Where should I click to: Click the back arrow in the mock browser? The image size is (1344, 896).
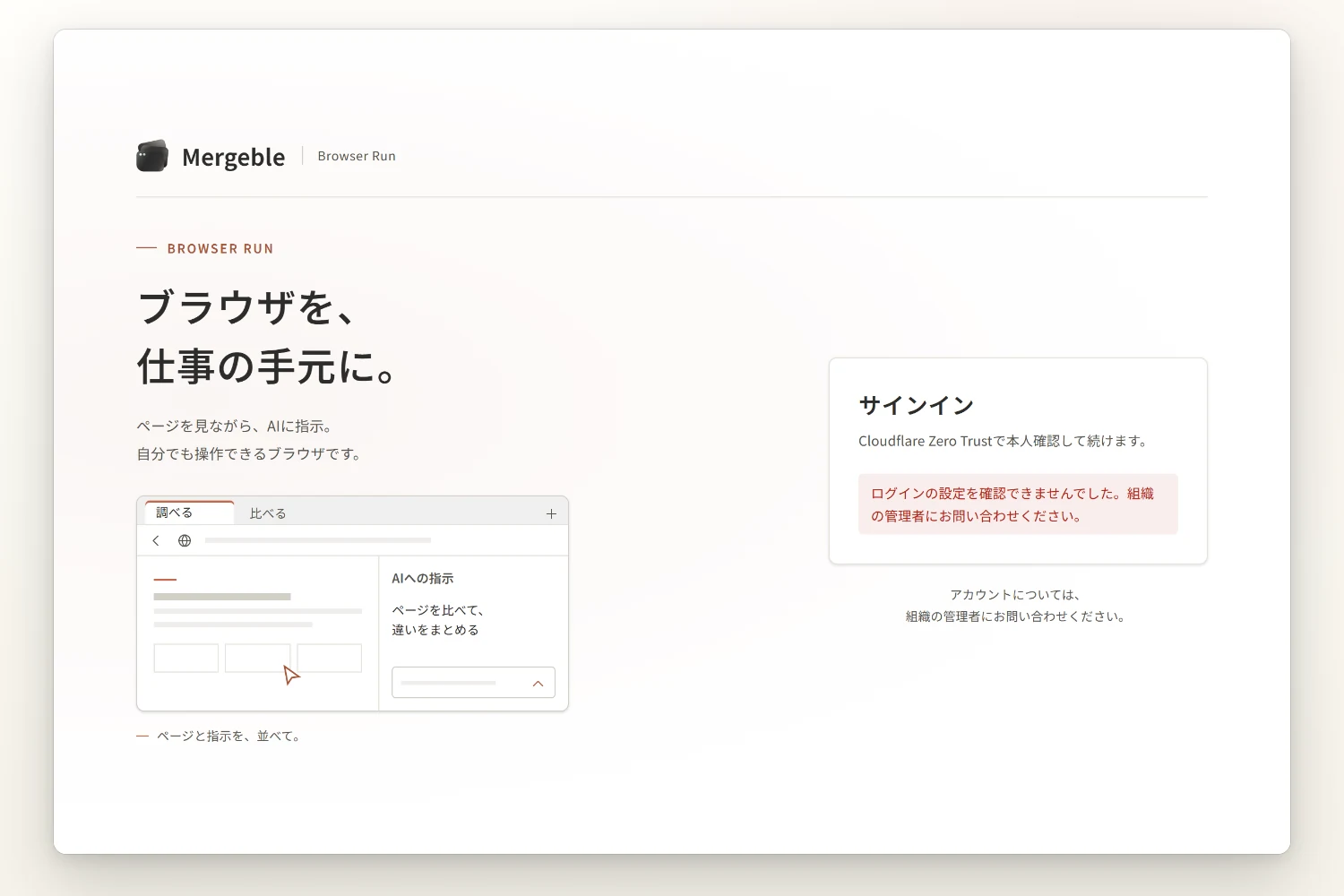(x=156, y=540)
